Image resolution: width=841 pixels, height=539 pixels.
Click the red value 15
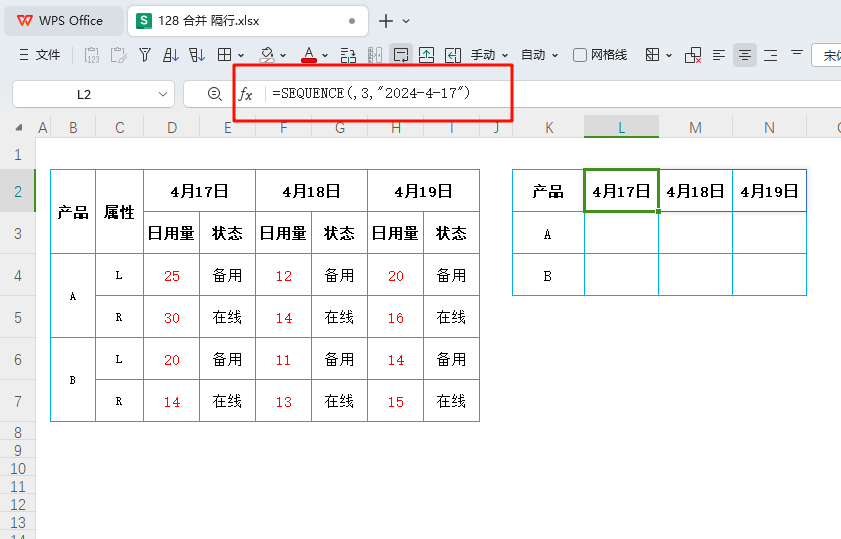396,402
